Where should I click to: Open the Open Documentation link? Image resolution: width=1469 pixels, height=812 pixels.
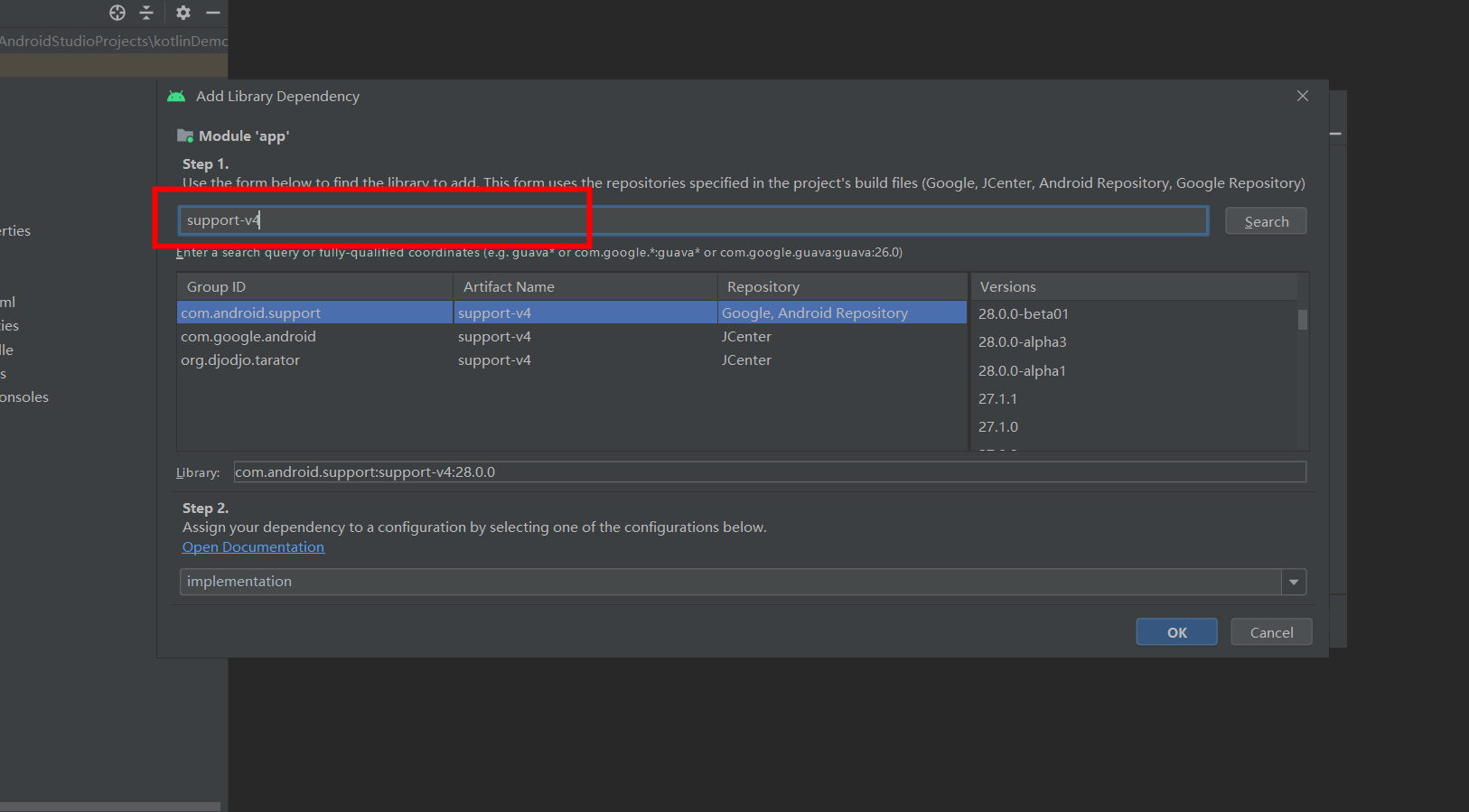click(253, 546)
